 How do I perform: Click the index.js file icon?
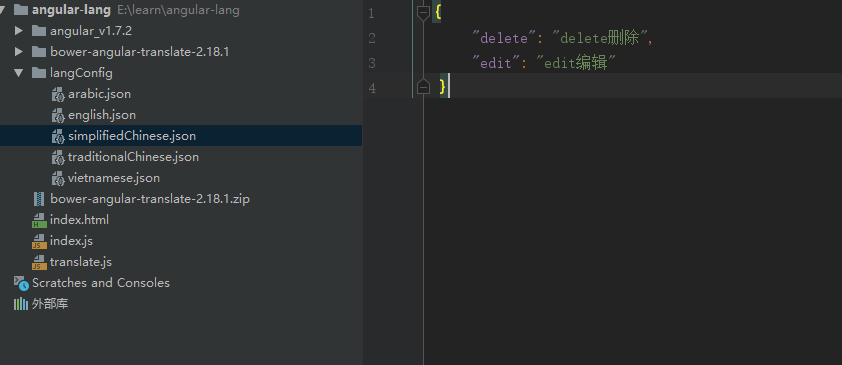[39, 241]
